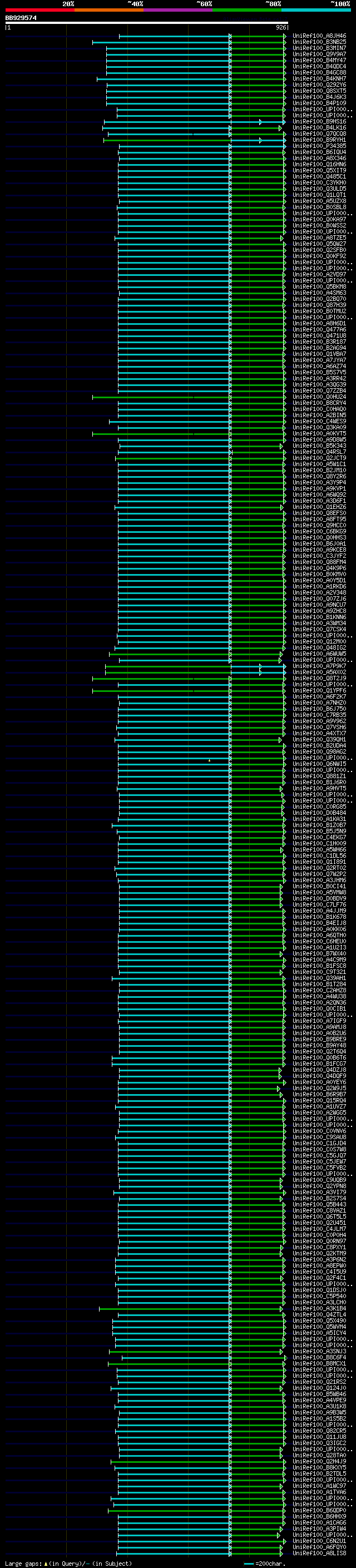Open hit UniRef100_C3YKH0
Image resolution: width=356 pixels, height=1568 pixels.
click(x=319, y=182)
